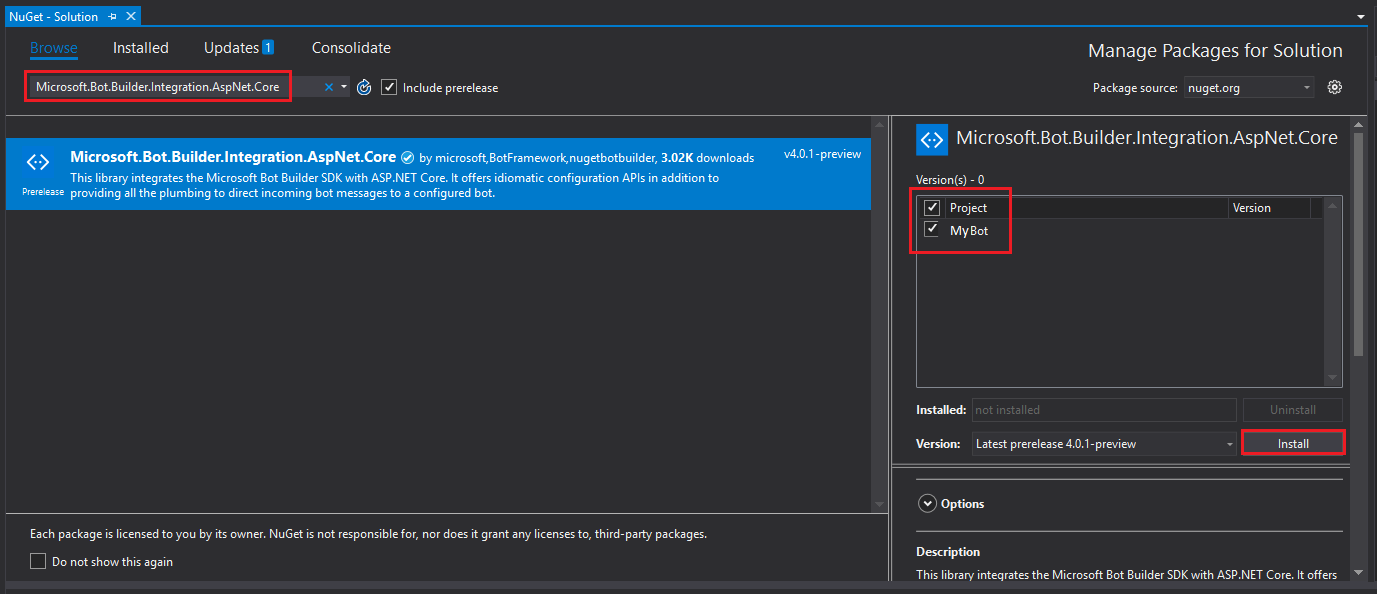This screenshot has width=1377, height=594.
Task: Uncheck the Include prerelease checkbox
Action: point(388,87)
